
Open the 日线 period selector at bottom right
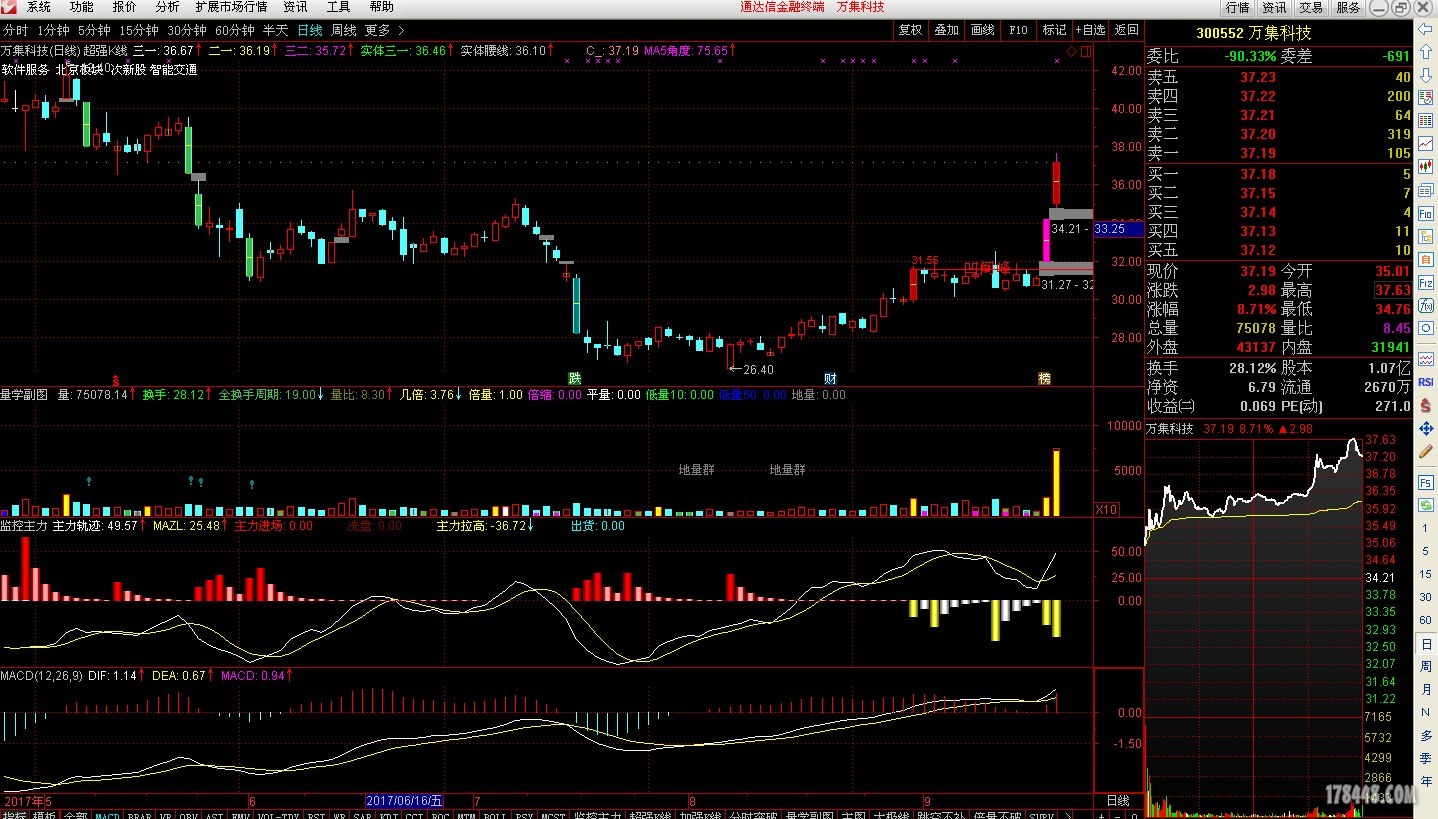coord(1118,801)
